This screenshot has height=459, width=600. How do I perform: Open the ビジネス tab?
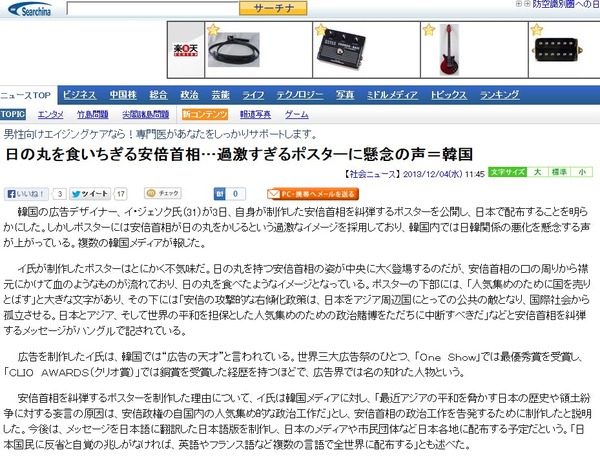pos(79,95)
